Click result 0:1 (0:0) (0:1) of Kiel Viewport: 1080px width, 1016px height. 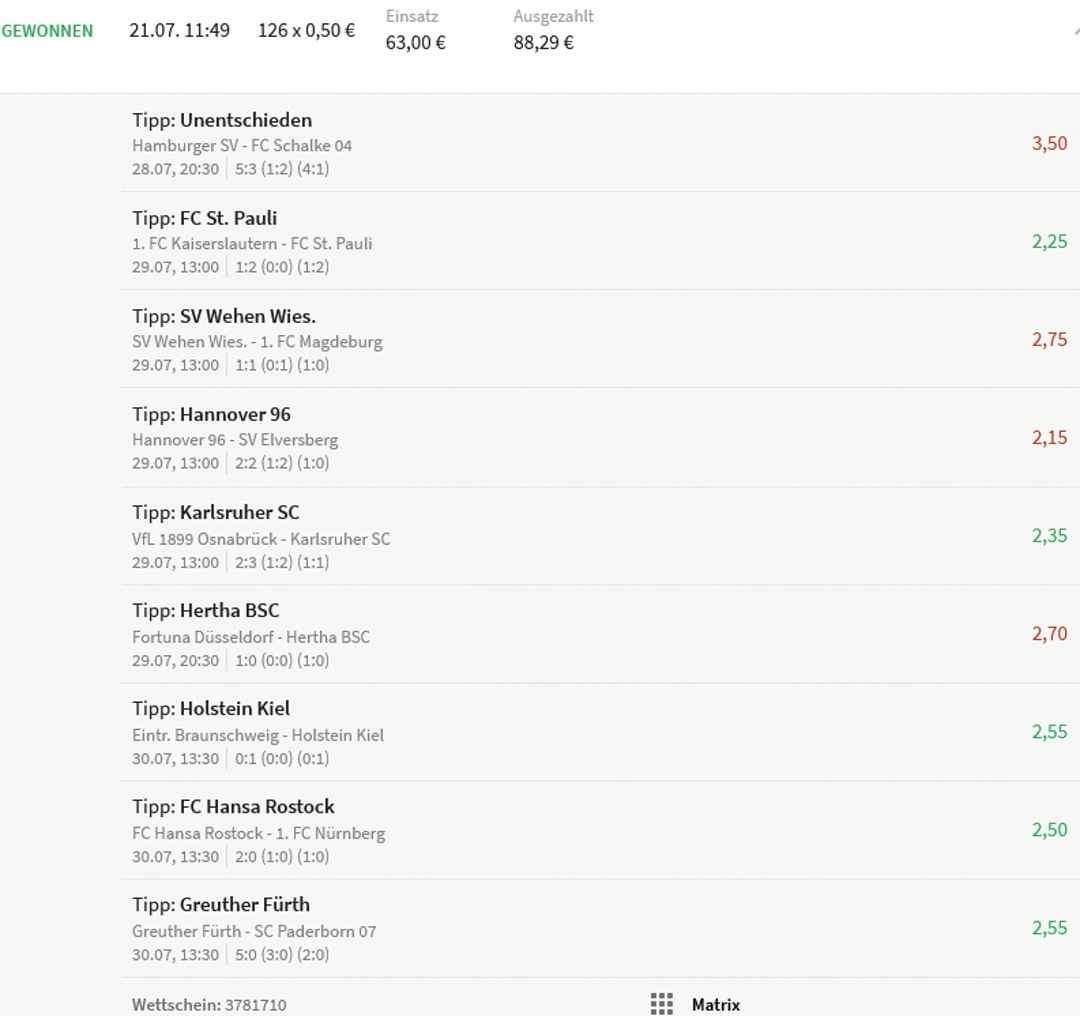pyautogui.click(x=282, y=758)
